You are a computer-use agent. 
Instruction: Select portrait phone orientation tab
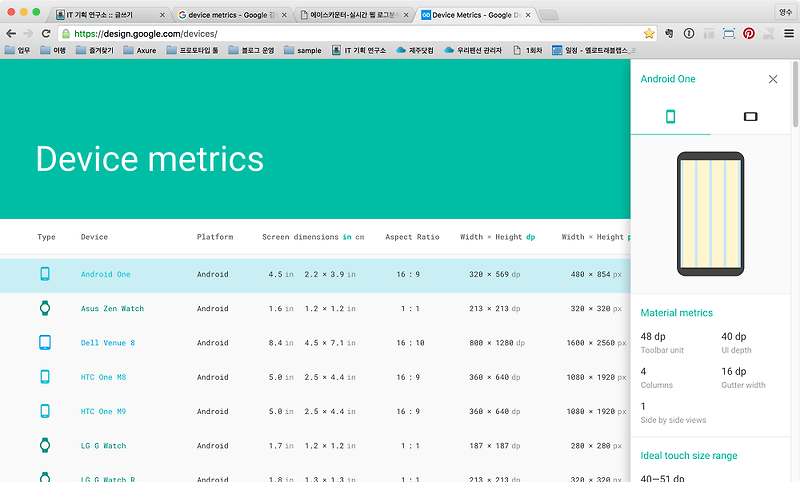pos(670,117)
